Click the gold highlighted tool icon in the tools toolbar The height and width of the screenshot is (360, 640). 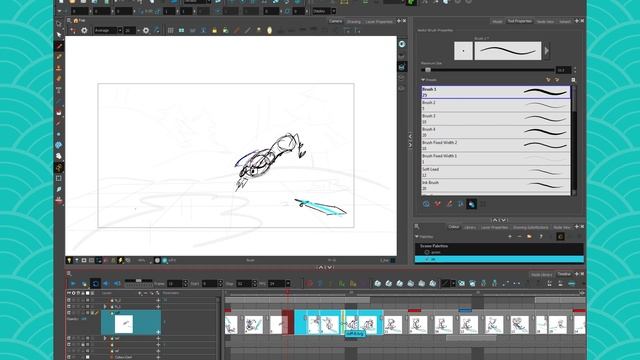tap(59, 167)
